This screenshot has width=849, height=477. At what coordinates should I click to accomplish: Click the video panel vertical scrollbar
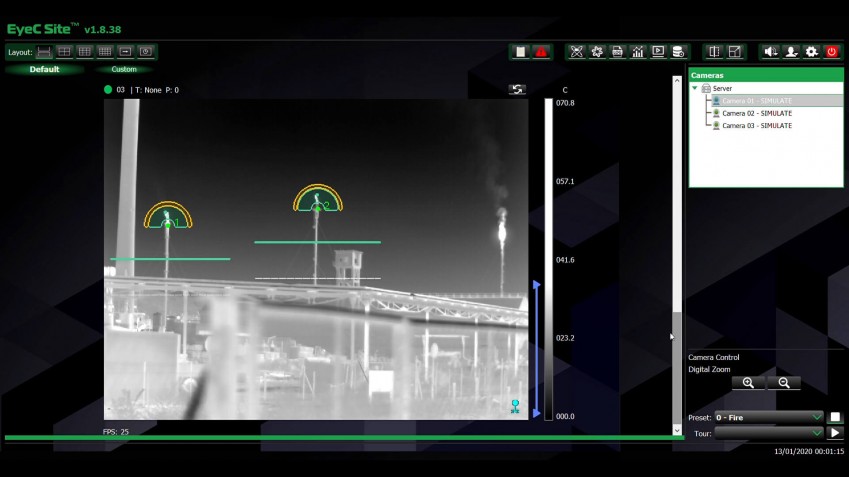677,250
